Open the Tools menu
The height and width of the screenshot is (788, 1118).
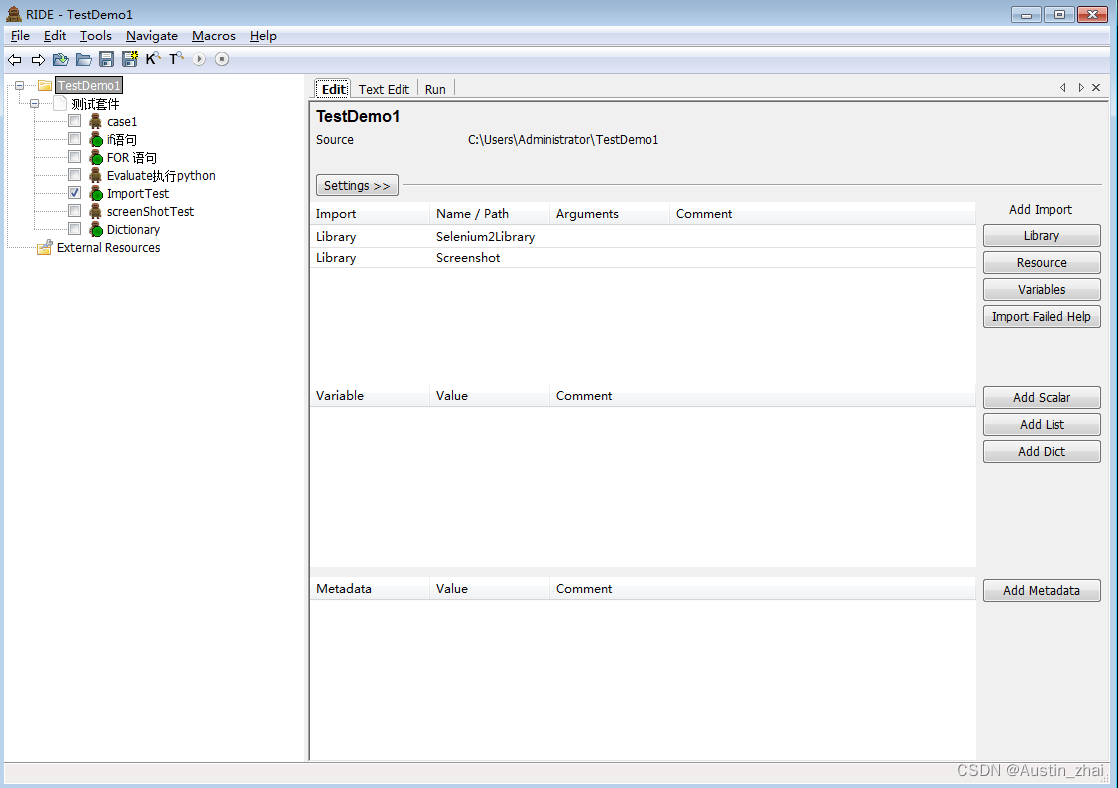click(x=96, y=36)
